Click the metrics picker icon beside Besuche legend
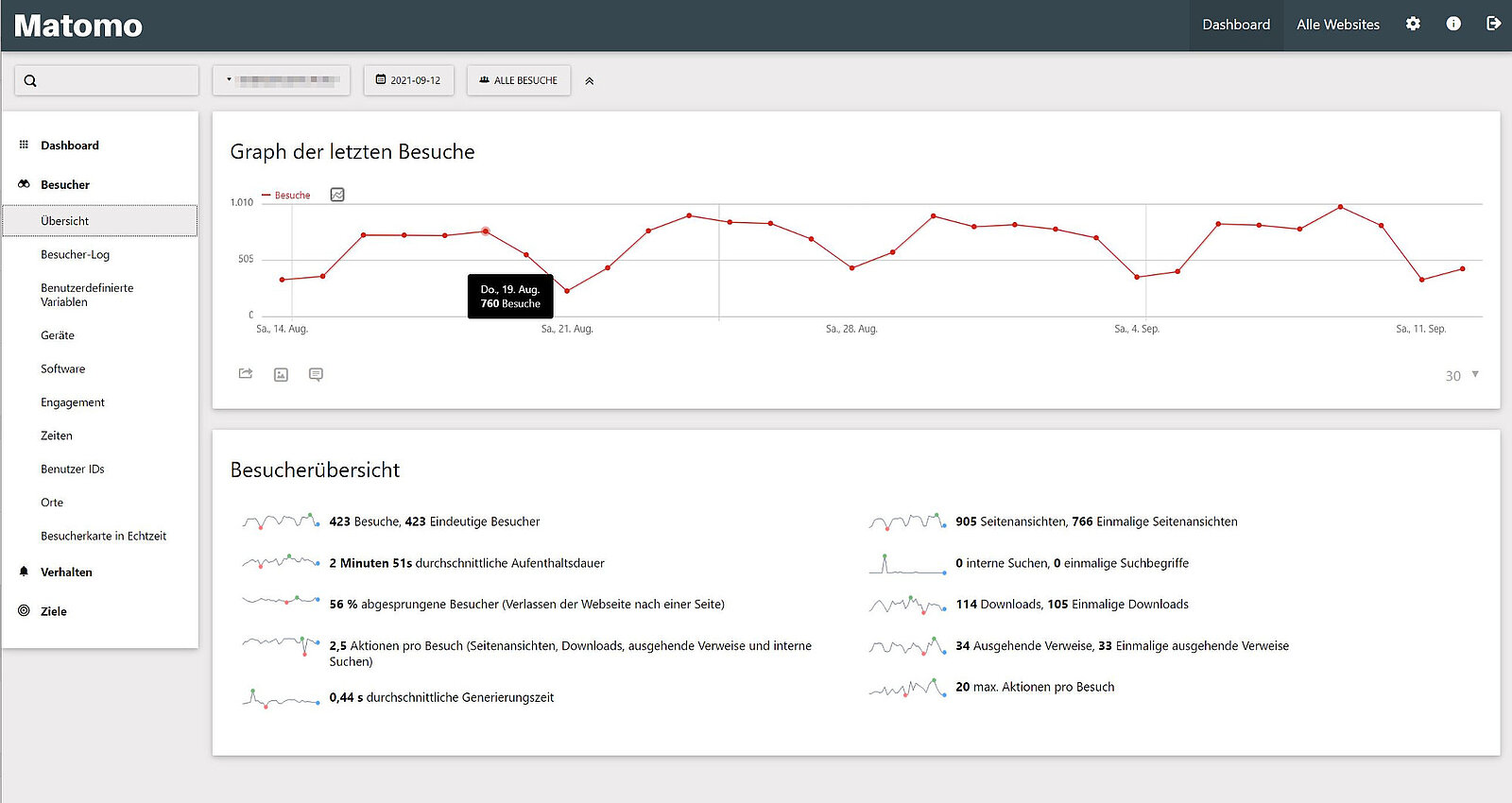The width and height of the screenshot is (1512, 803). click(337, 195)
